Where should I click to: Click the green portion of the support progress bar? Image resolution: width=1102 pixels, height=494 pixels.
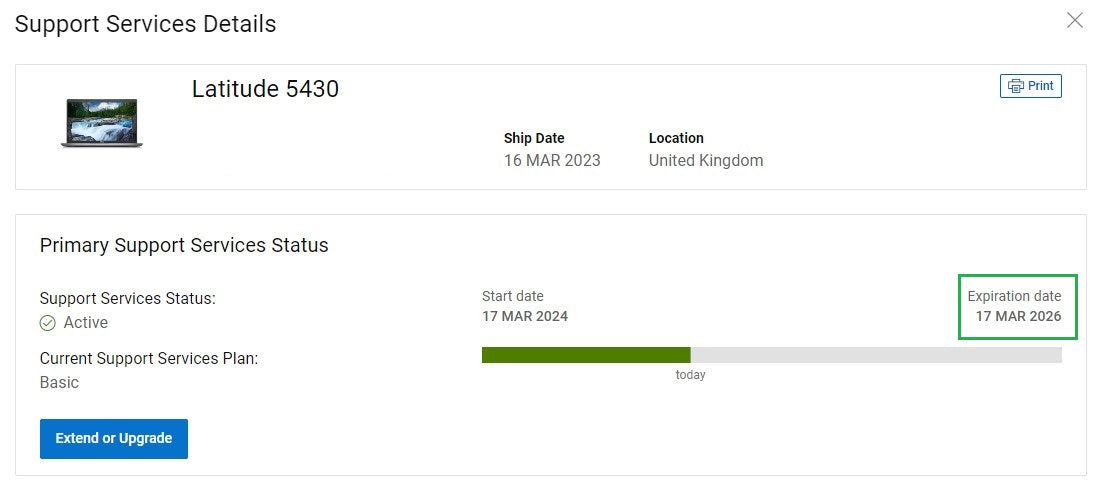pos(585,355)
